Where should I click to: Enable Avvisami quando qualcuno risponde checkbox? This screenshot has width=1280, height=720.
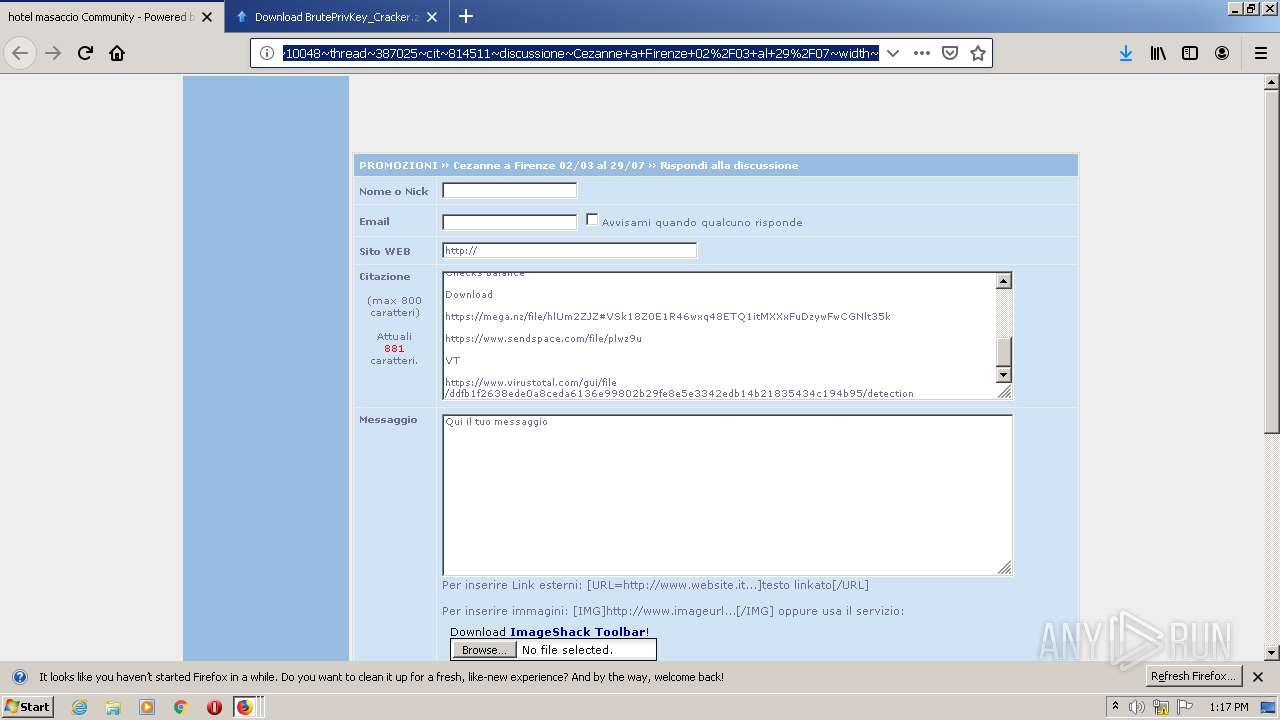[x=592, y=220]
